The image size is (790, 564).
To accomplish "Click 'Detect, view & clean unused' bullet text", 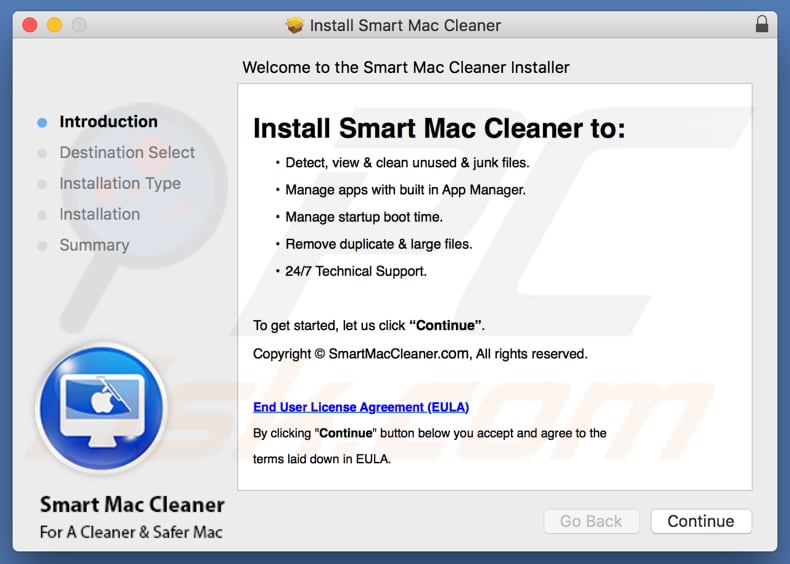I will click(407, 163).
